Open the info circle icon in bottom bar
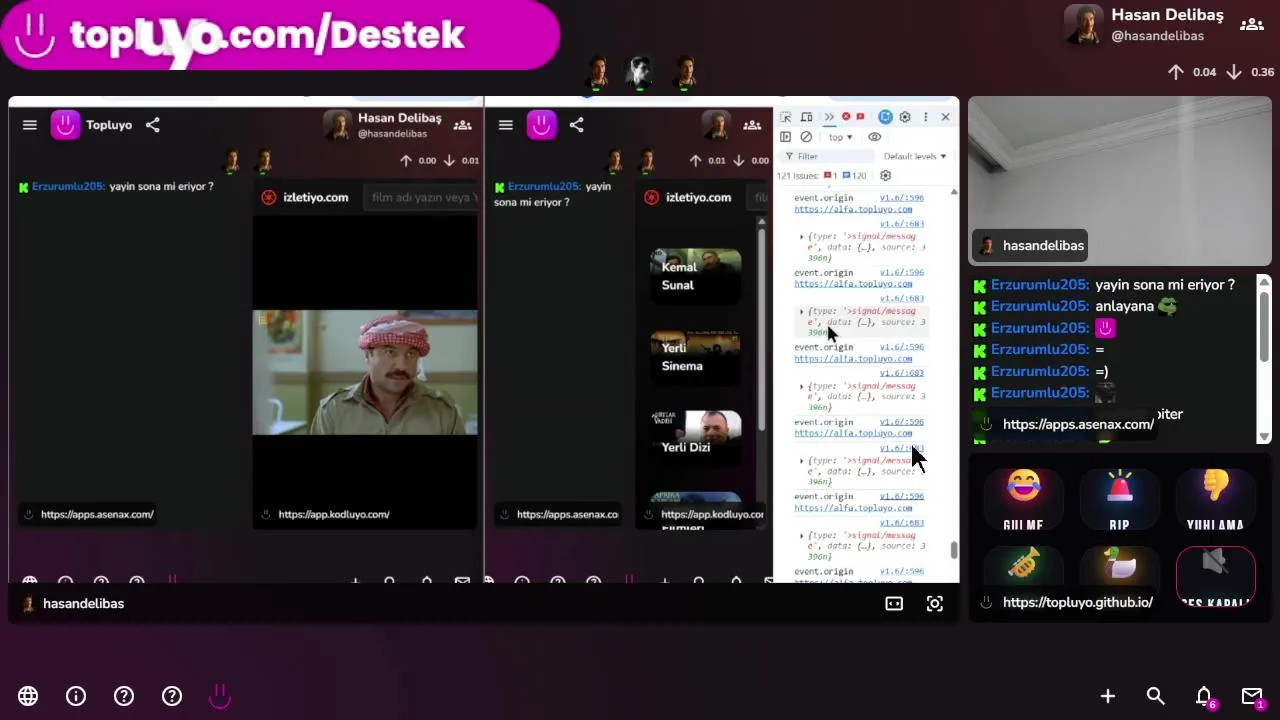This screenshot has height=720, width=1280. [x=76, y=696]
